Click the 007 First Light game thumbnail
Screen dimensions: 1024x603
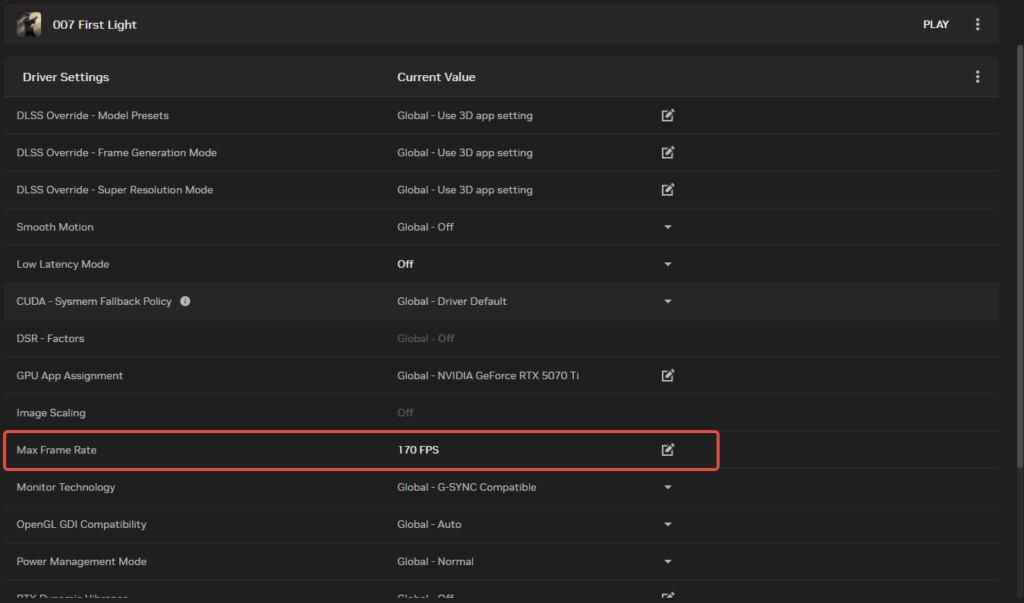click(x=29, y=24)
